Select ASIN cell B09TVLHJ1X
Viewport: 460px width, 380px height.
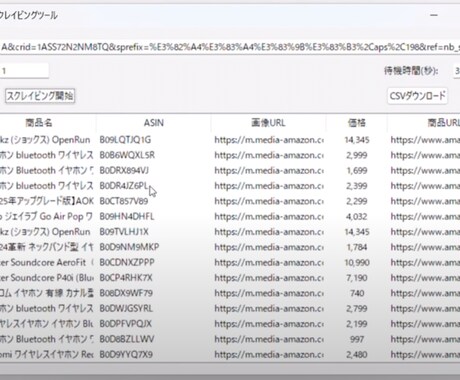tap(124, 232)
